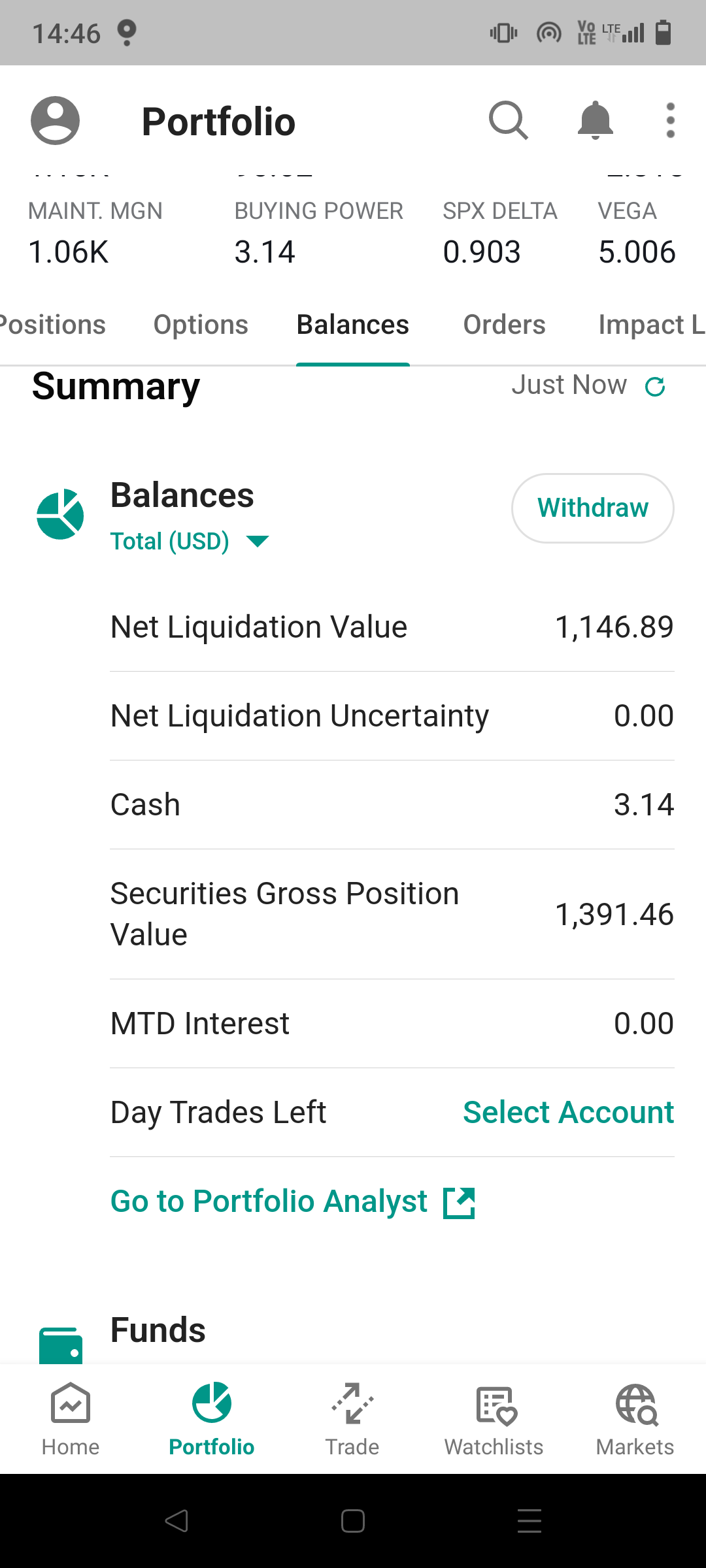Open Go to Portfolio Analyst link
This screenshot has height=1568, width=706.
point(293,1201)
